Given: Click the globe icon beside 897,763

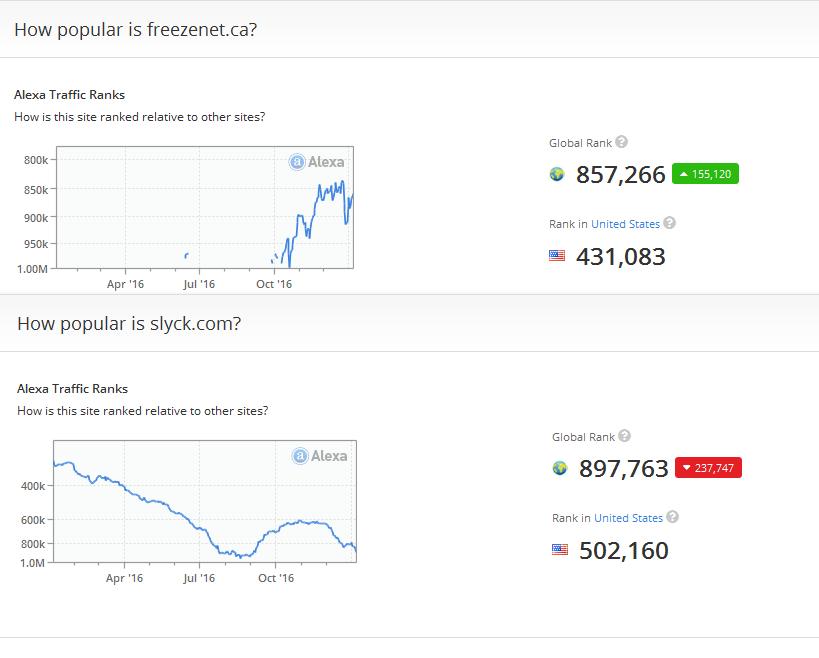Looking at the screenshot, I should (x=560, y=468).
